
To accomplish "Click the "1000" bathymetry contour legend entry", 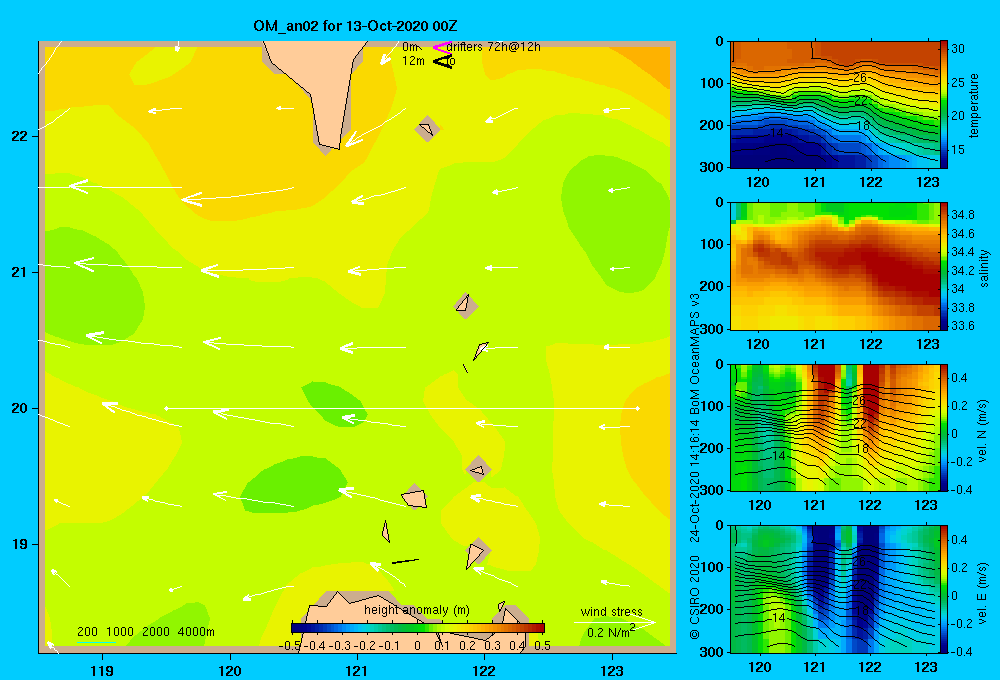I will (x=120, y=632).
